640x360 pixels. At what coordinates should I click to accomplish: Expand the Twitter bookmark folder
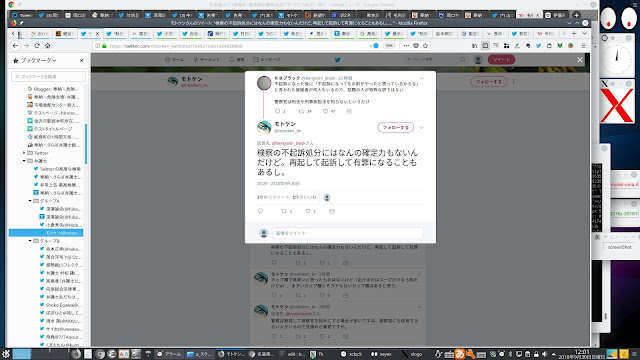click(x=24, y=153)
